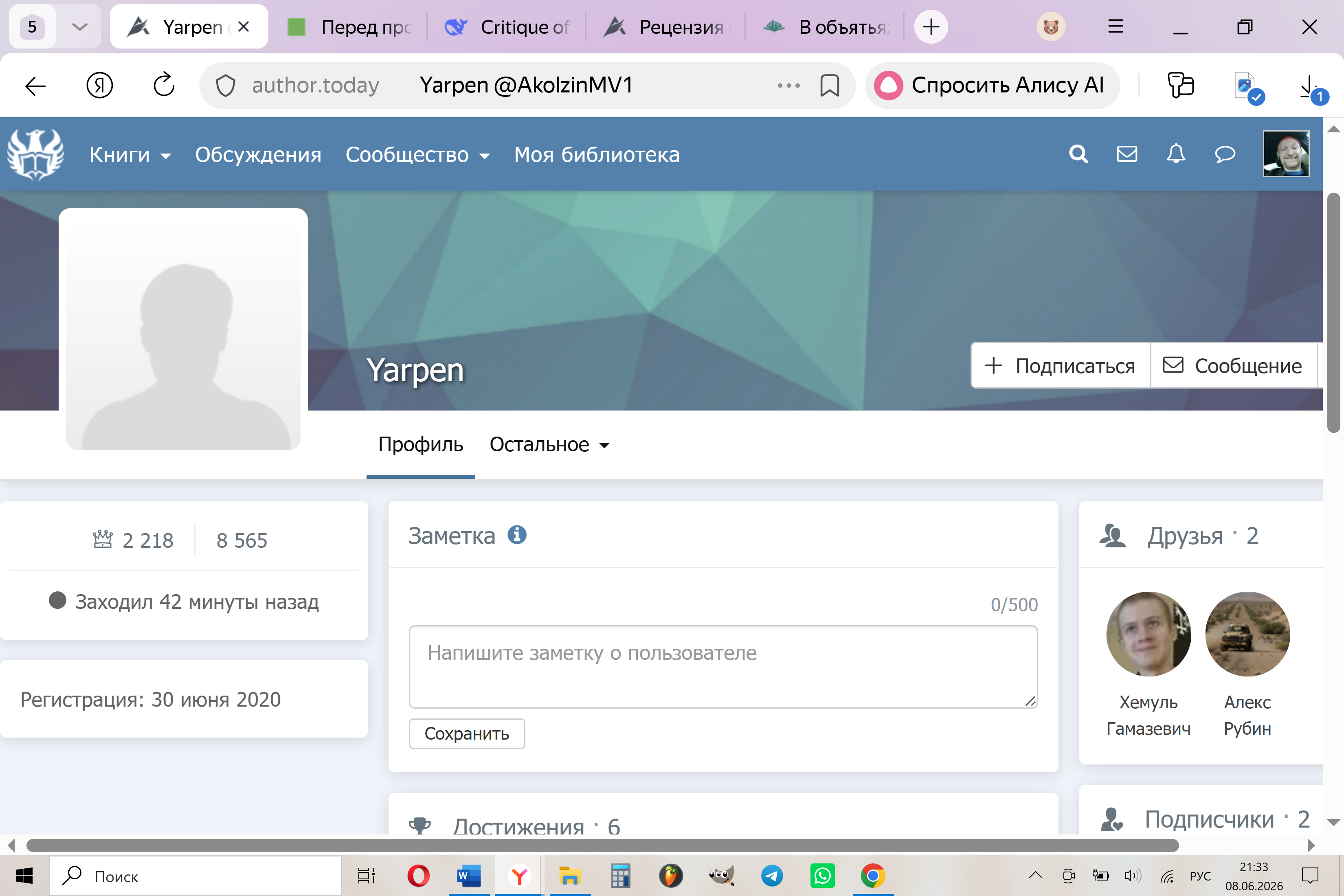The width and height of the screenshot is (1344, 896).
Task: Reload the current page
Action: click(164, 86)
